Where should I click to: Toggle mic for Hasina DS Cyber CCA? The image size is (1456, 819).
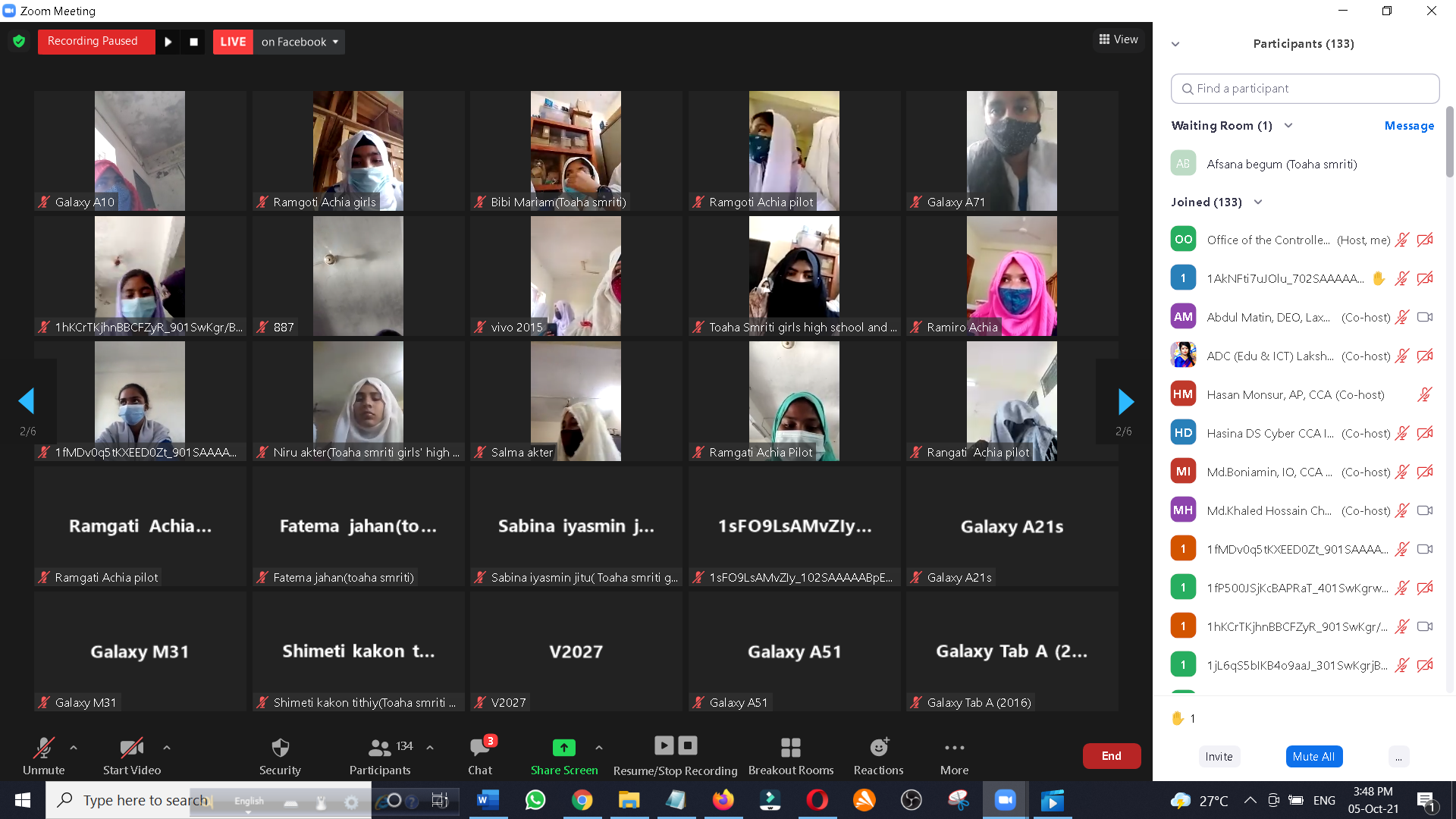(1402, 433)
